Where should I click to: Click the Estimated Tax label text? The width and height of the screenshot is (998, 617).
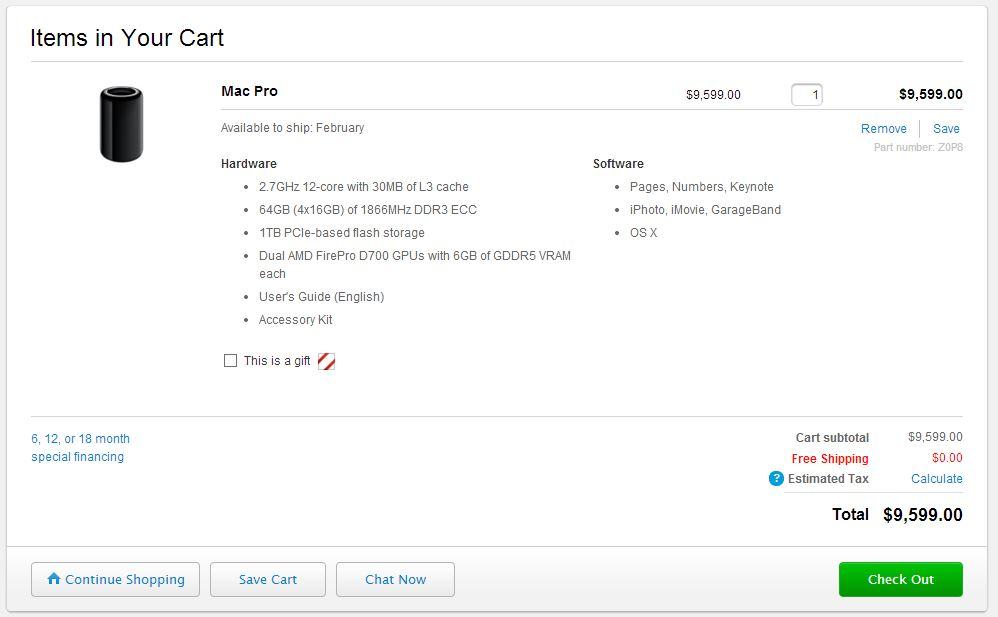(828, 479)
